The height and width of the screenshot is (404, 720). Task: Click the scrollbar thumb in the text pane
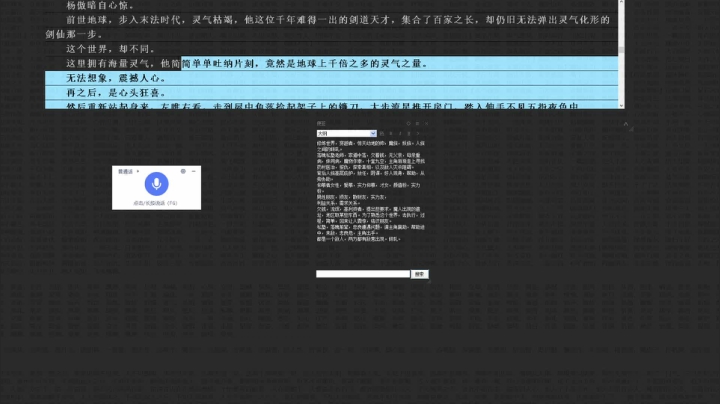[x=621, y=50]
